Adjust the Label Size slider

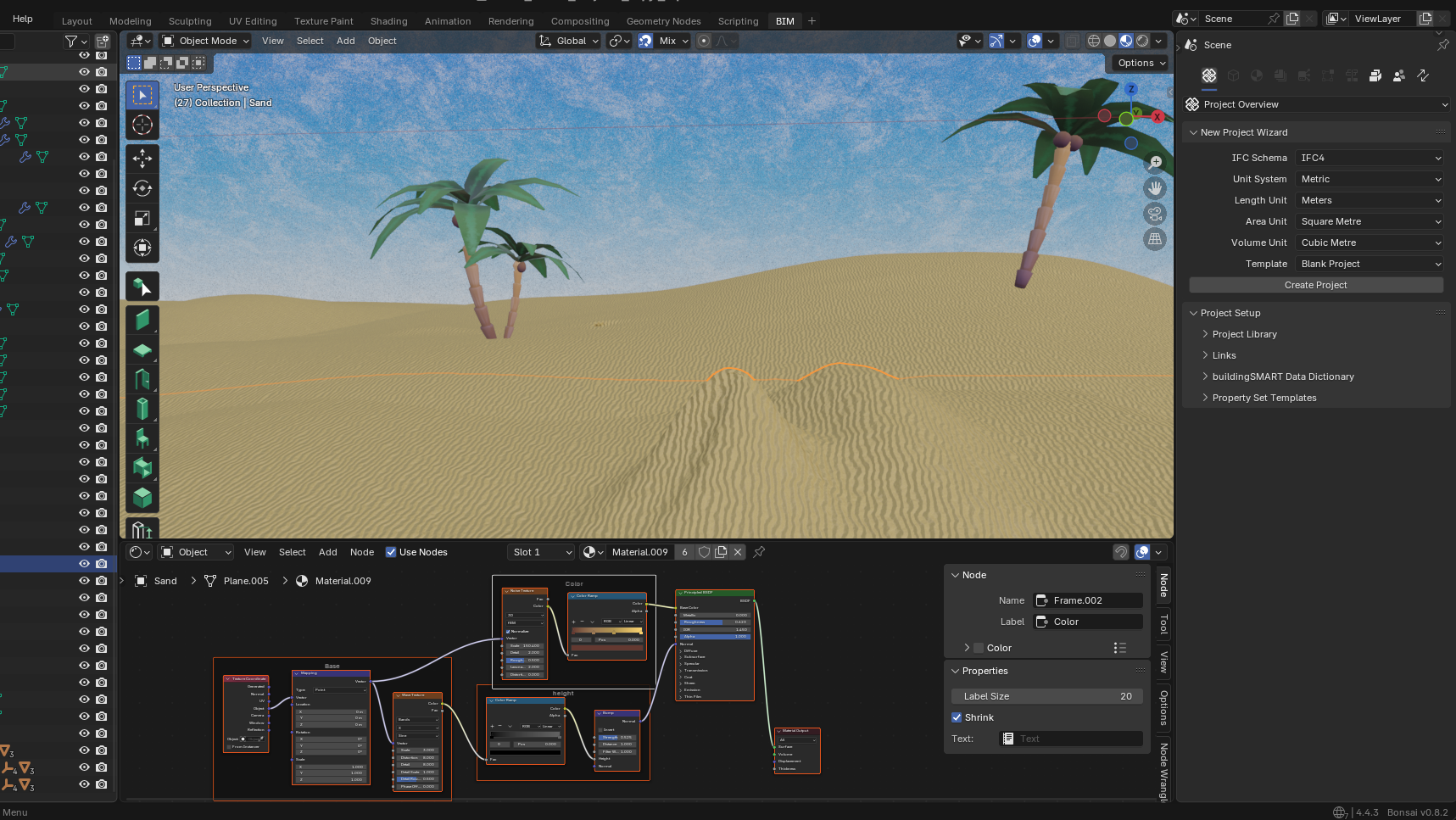(x=1047, y=696)
